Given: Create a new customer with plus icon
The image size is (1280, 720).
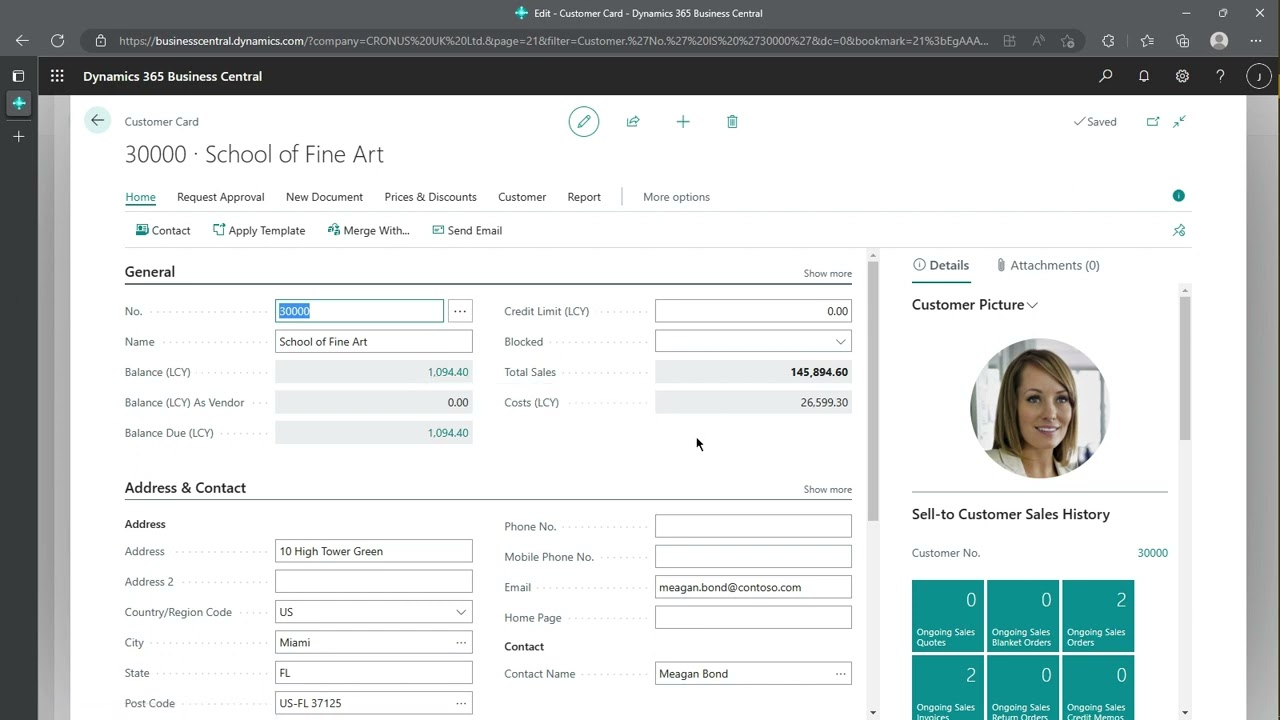Looking at the screenshot, I should coord(683,122).
